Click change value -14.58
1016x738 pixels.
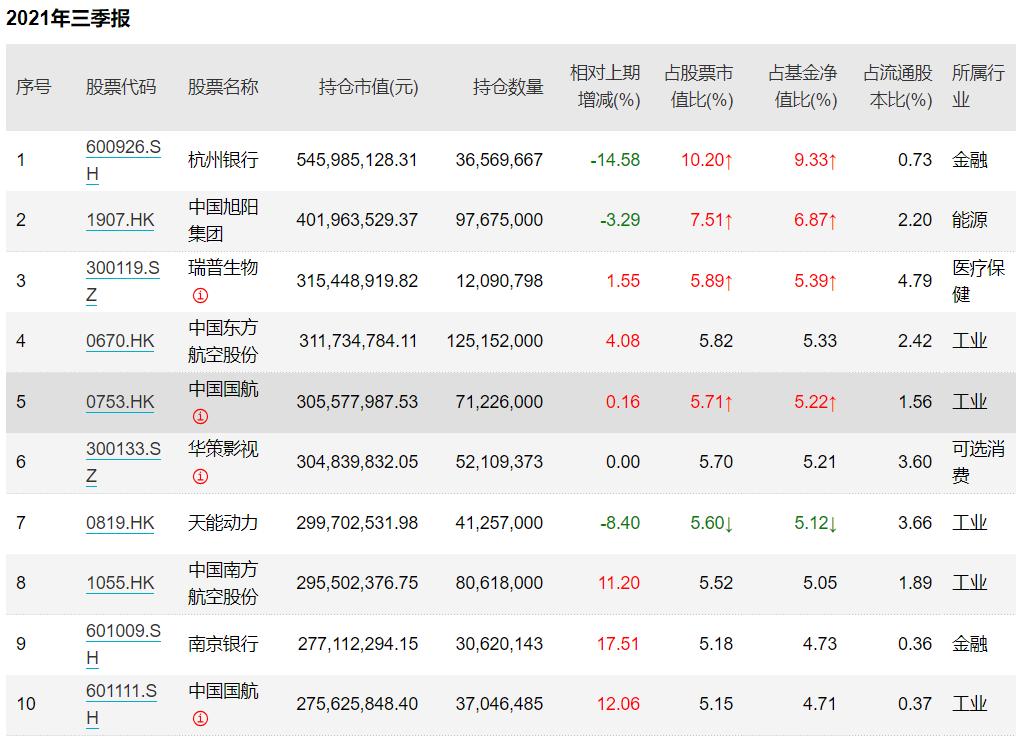pyautogui.click(x=615, y=160)
